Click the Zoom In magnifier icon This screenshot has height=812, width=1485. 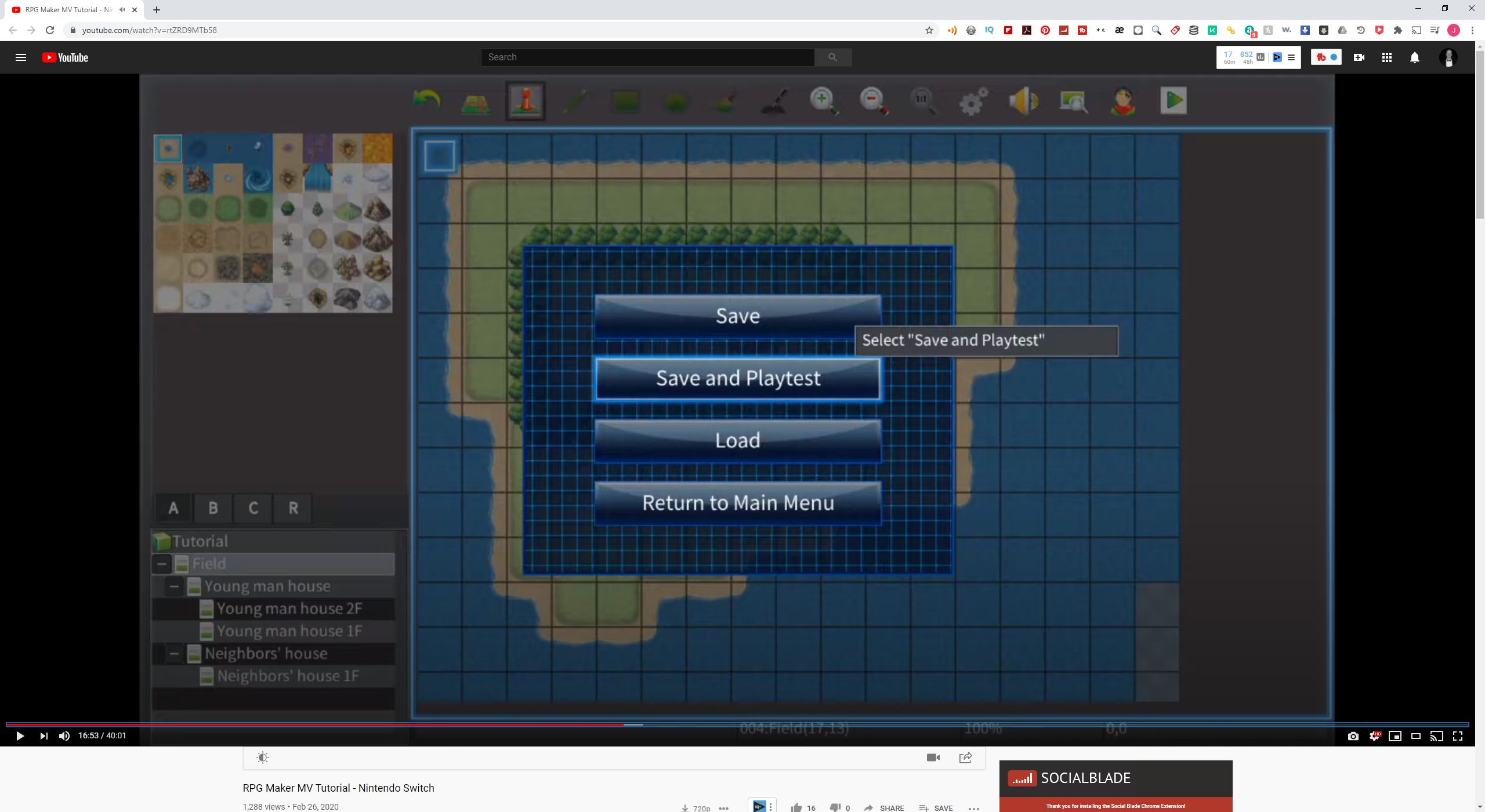(824, 101)
